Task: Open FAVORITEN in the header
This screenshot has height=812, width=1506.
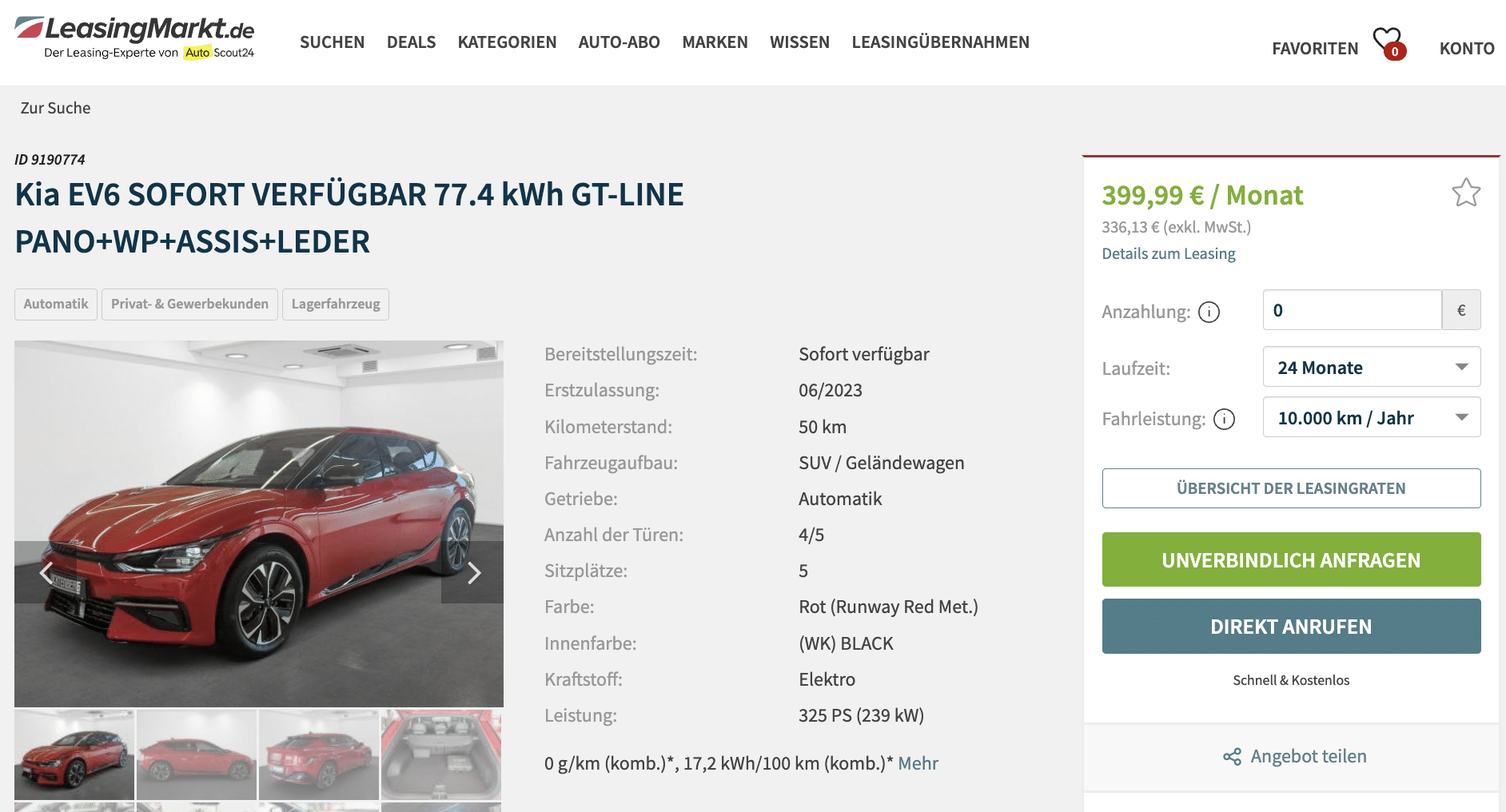Action: pos(1315,49)
